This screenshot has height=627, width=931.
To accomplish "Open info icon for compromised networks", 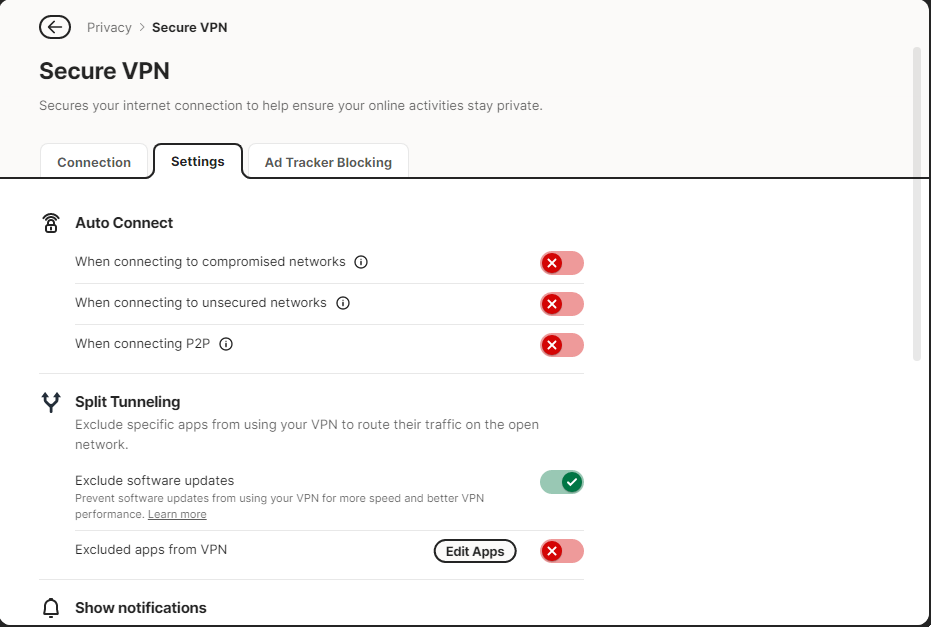I will pos(361,262).
